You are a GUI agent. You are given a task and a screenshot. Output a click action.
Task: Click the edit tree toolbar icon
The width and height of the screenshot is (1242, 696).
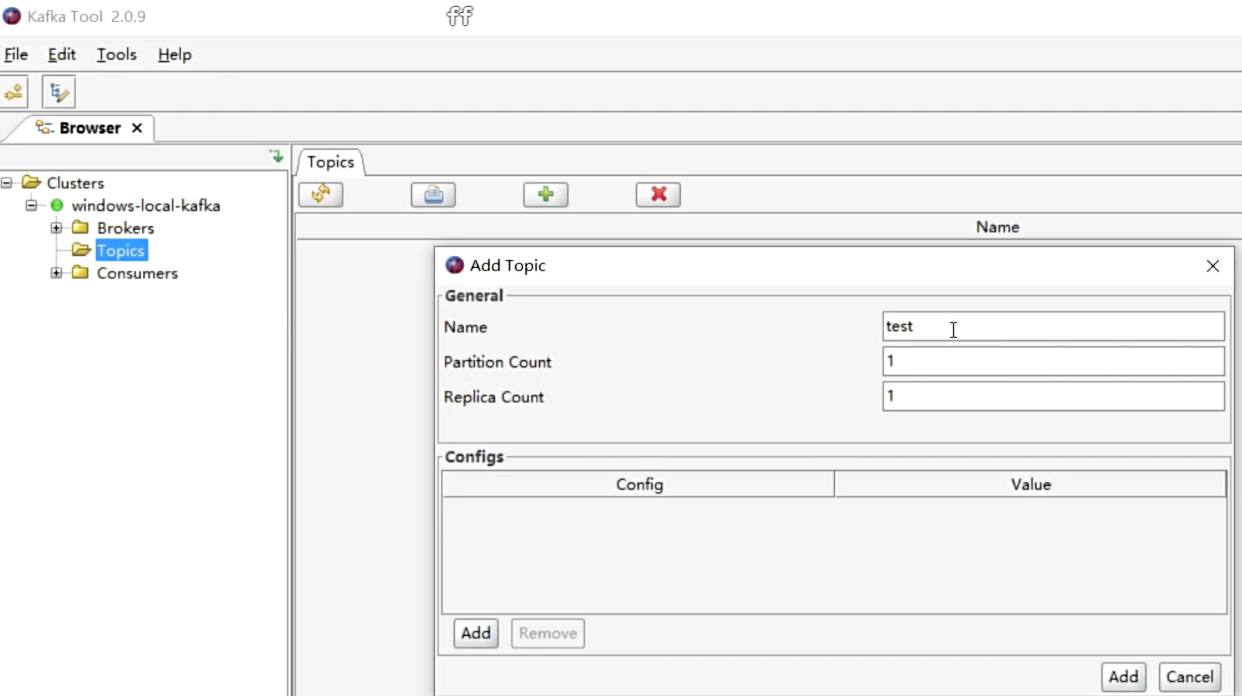point(59,93)
